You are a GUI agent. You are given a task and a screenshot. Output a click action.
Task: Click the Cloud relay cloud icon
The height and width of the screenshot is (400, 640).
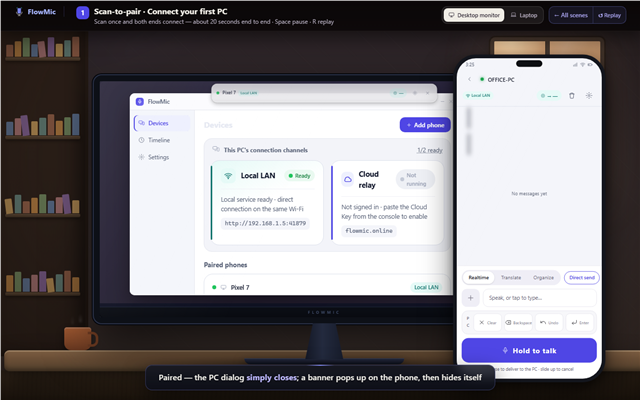347,179
